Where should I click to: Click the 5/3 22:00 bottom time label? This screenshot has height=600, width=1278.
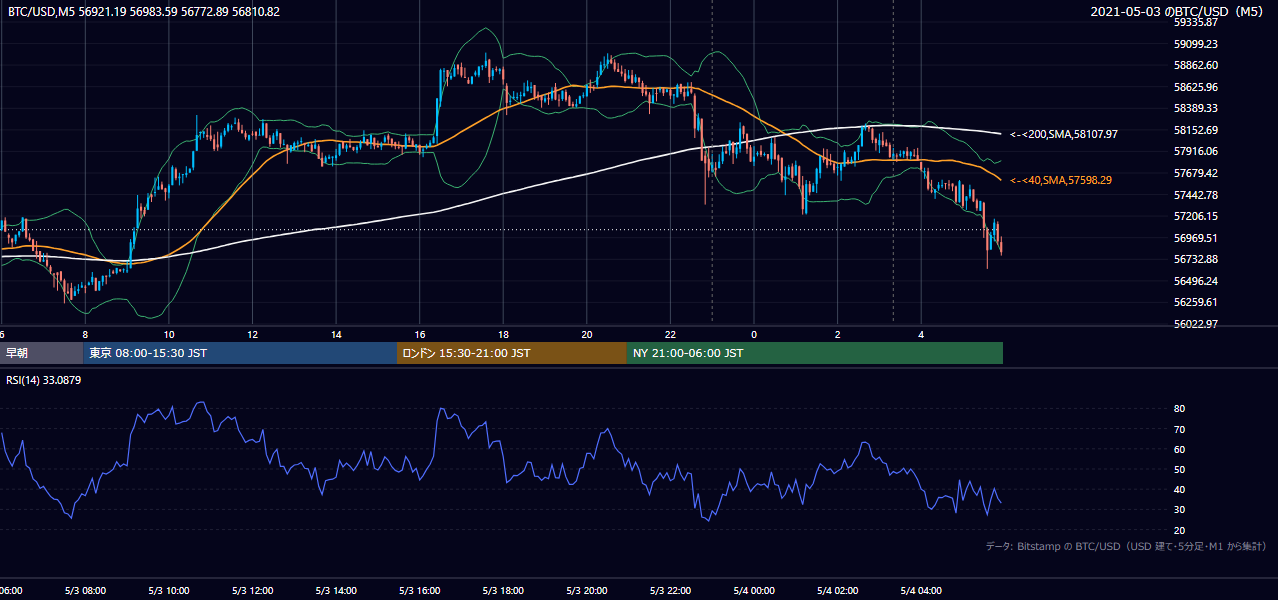click(670, 591)
